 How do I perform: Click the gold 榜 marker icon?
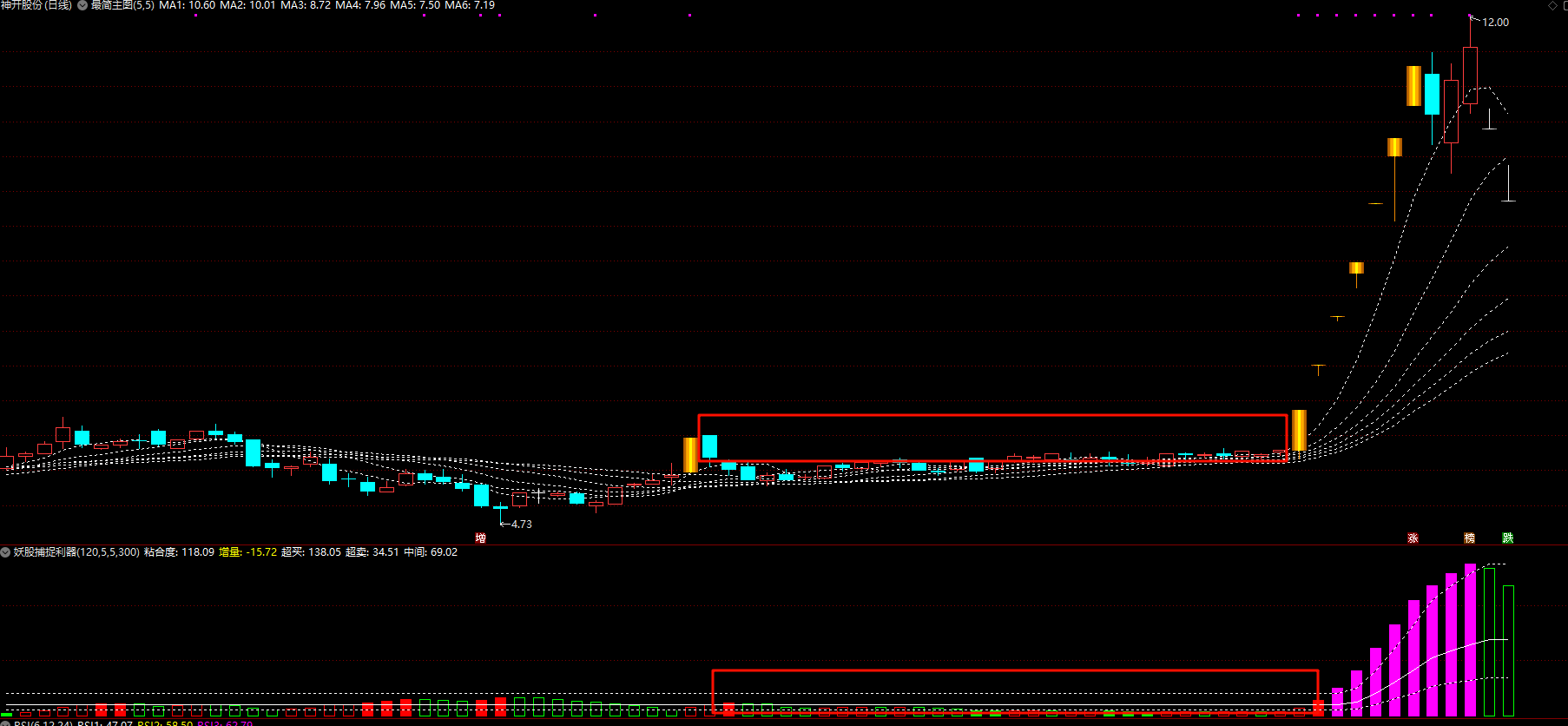click(x=1469, y=538)
